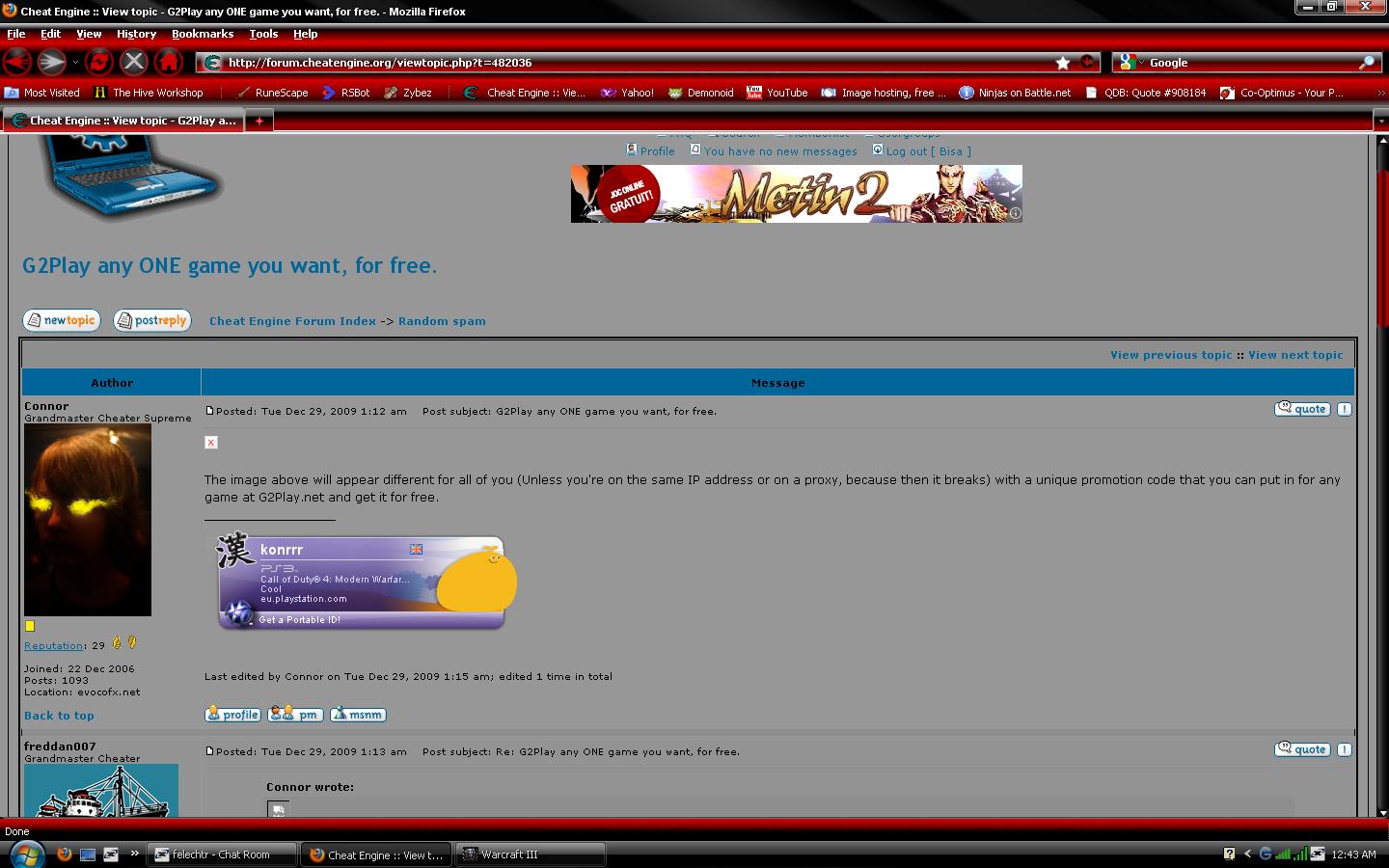Open the Help menu

pyautogui.click(x=305, y=34)
